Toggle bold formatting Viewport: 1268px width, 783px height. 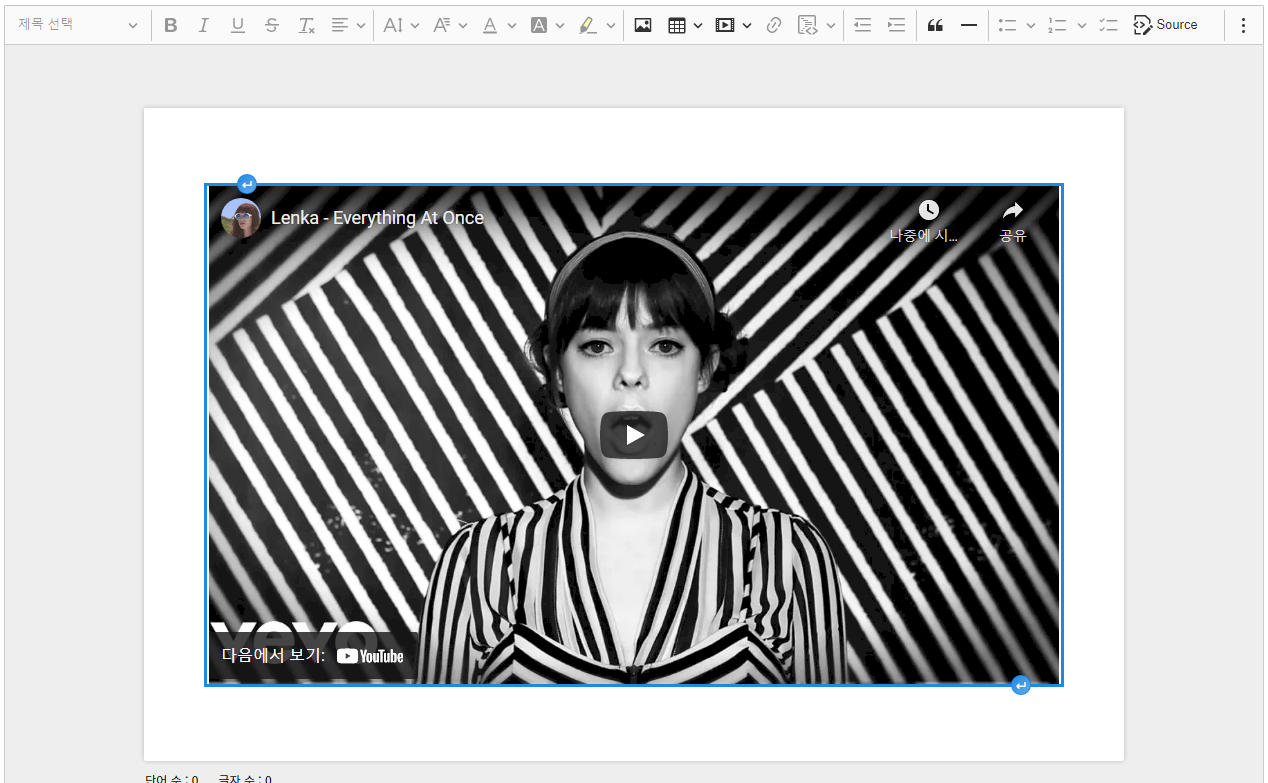coord(171,25)
